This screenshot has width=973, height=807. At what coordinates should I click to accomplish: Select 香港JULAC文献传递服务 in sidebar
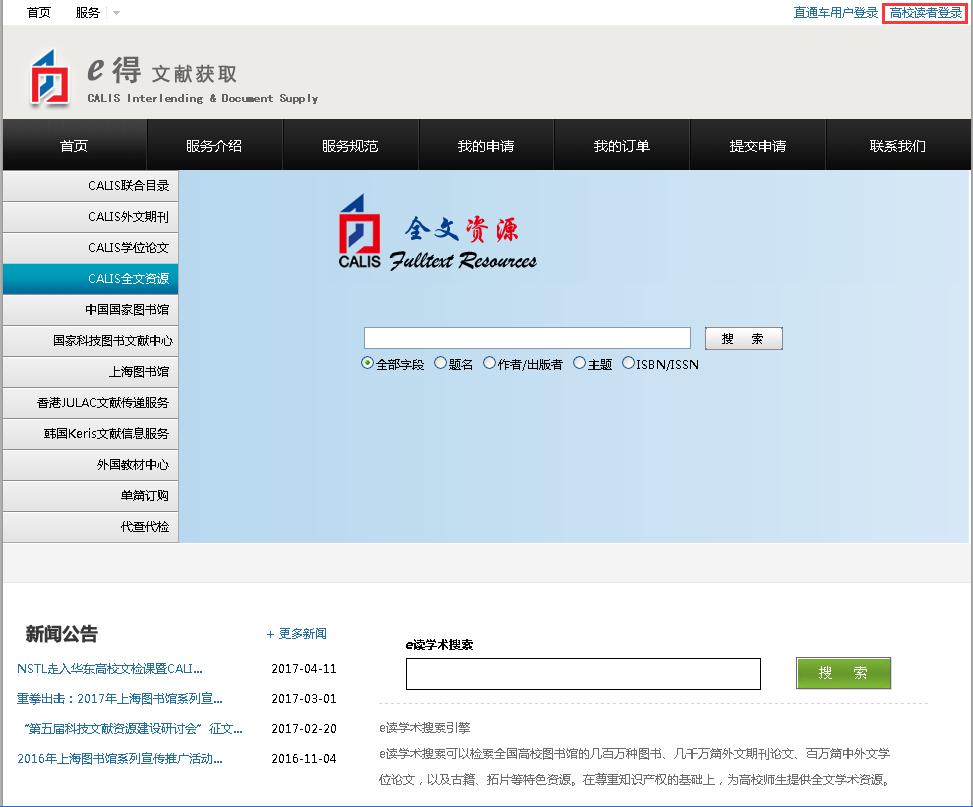point(91,403)
